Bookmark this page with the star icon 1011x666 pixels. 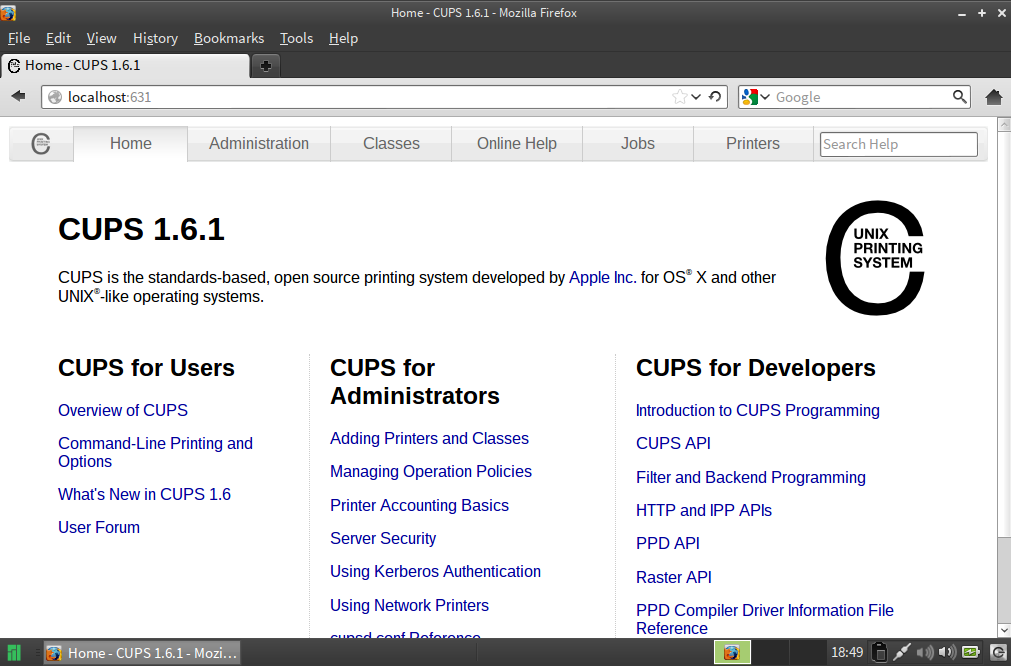click(x=679, y=97)
